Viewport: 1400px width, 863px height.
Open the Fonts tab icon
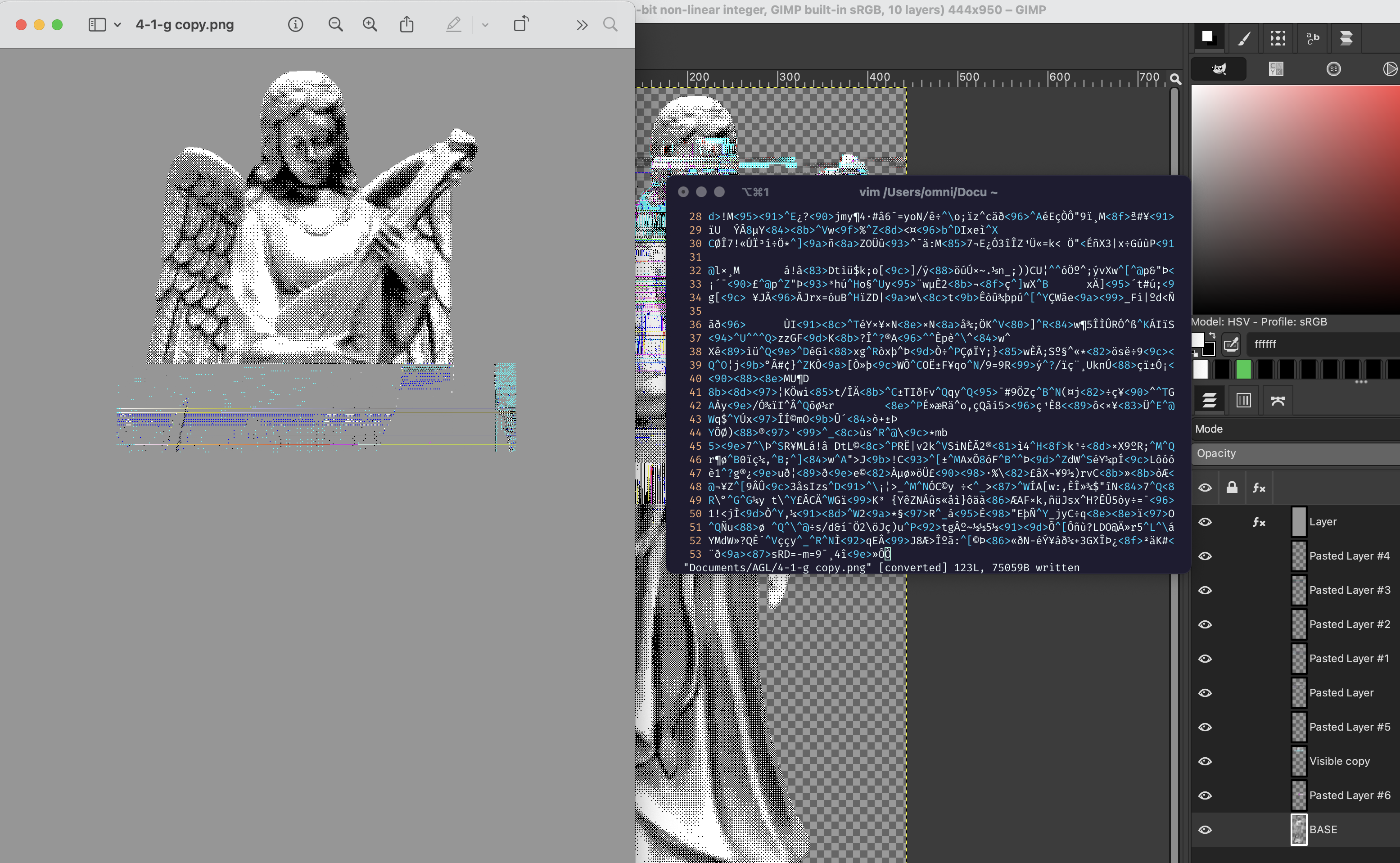1312,38
